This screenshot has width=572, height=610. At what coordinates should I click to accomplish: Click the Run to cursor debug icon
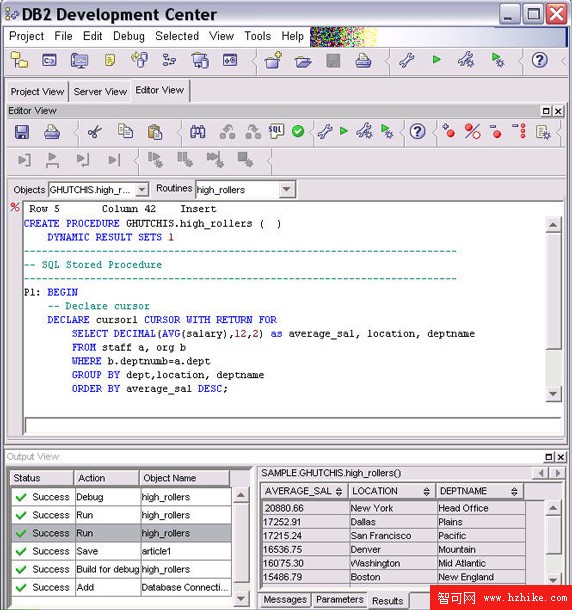tap(114, 160)
